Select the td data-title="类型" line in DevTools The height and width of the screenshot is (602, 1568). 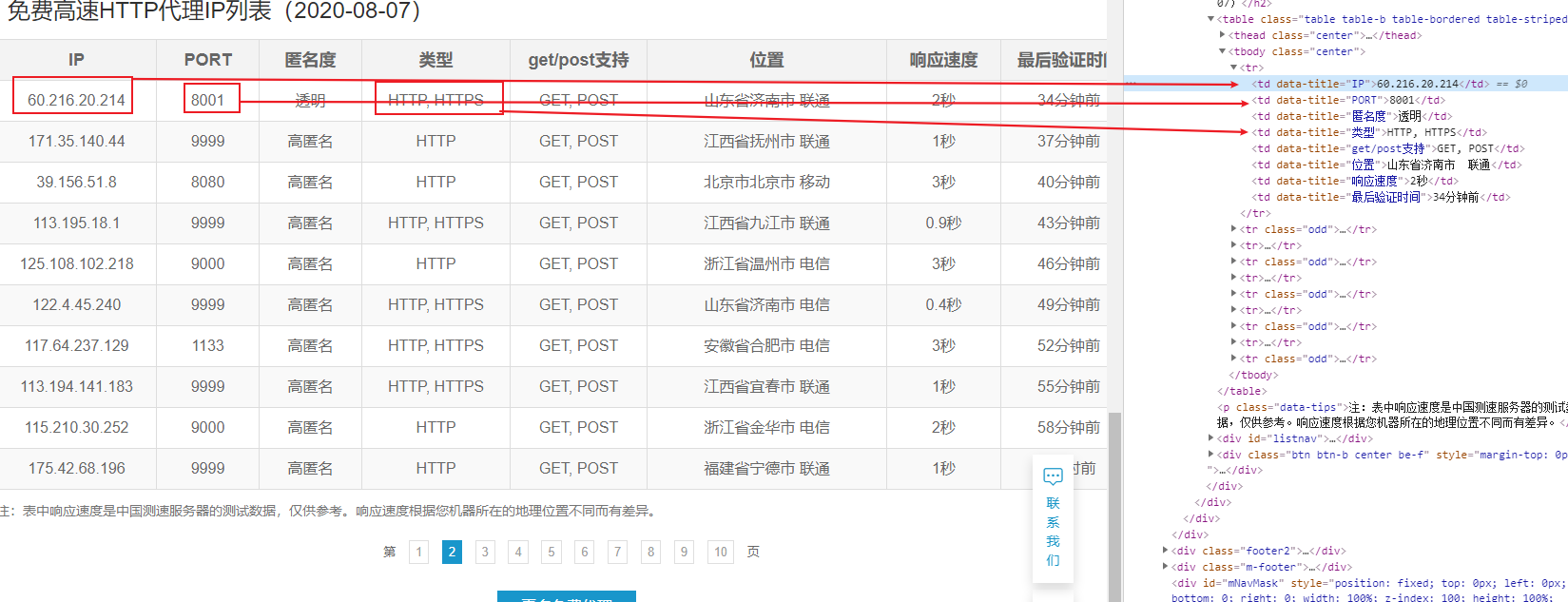[x=1368, y=132]
